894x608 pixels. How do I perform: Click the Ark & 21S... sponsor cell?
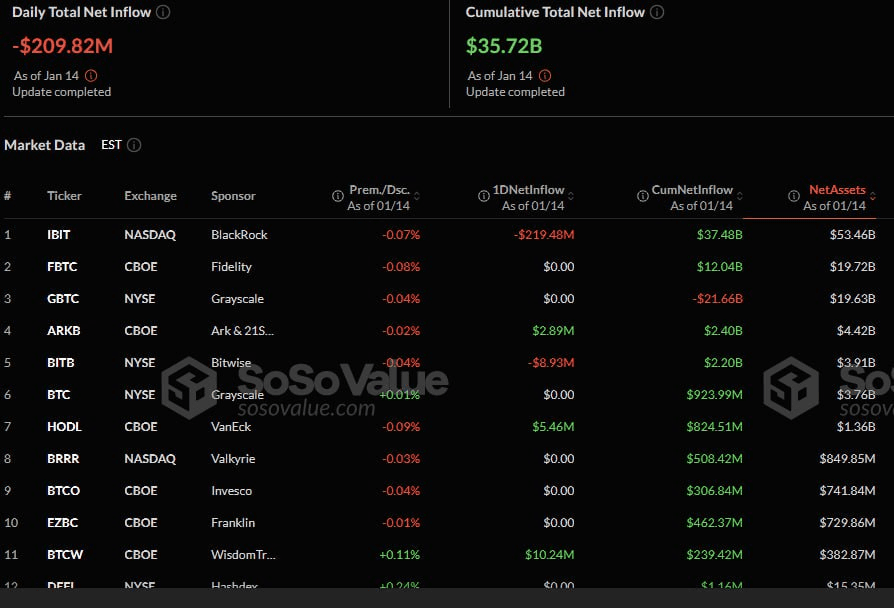[242, 330]
